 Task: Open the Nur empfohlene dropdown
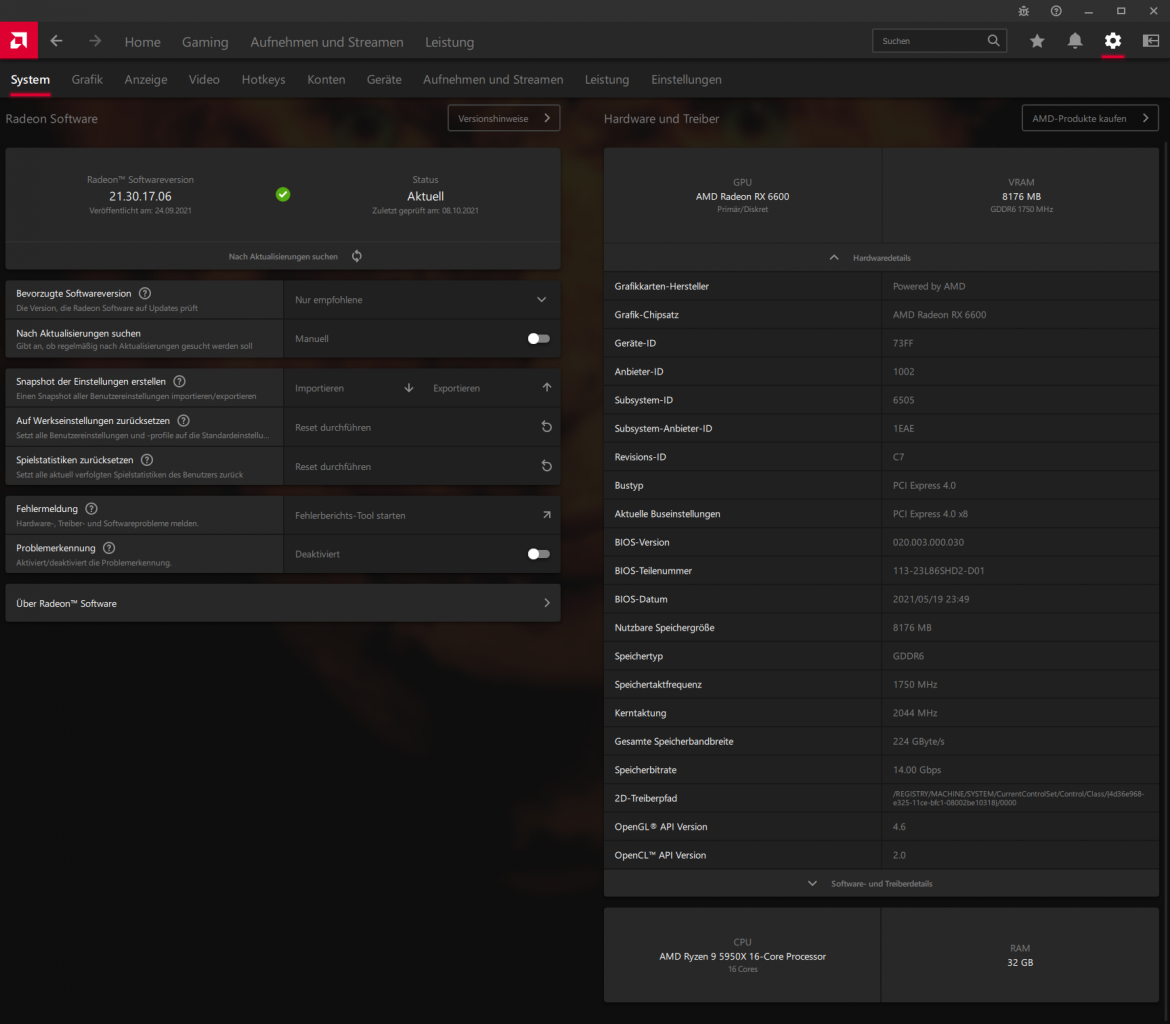tap(422, 300)
